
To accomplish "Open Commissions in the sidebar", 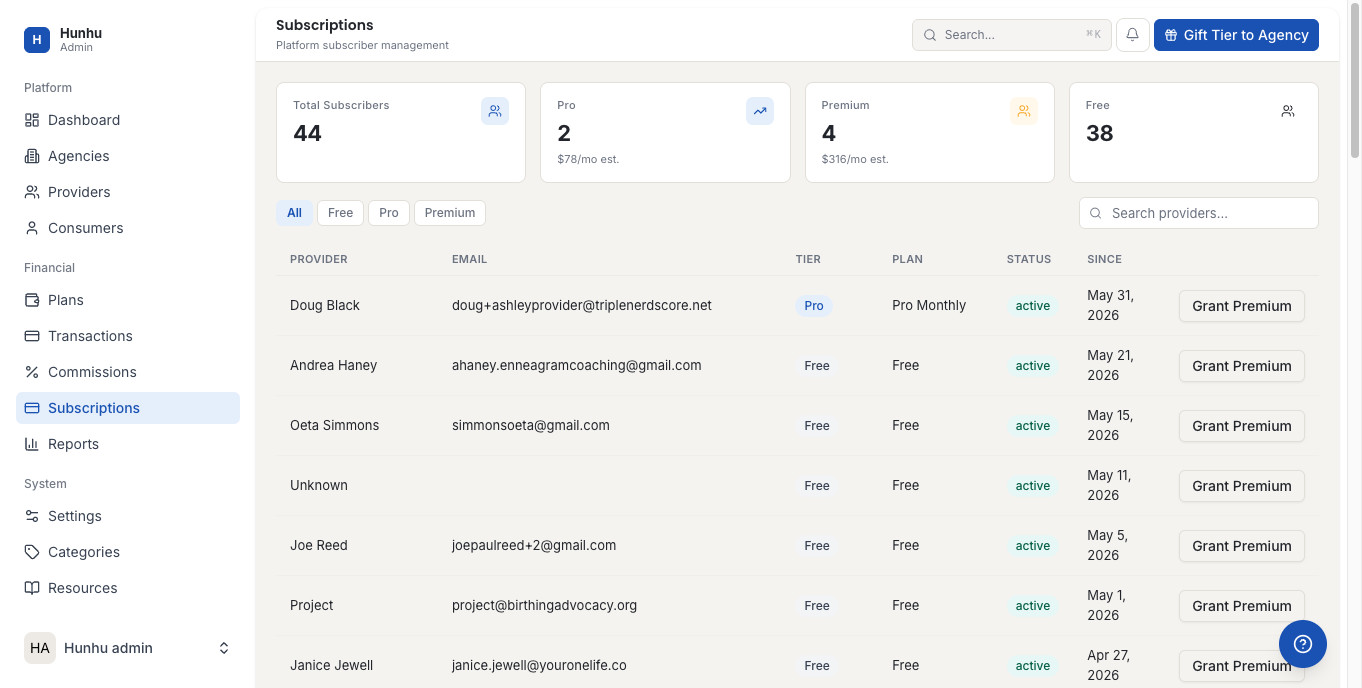I will pos(128,372).
